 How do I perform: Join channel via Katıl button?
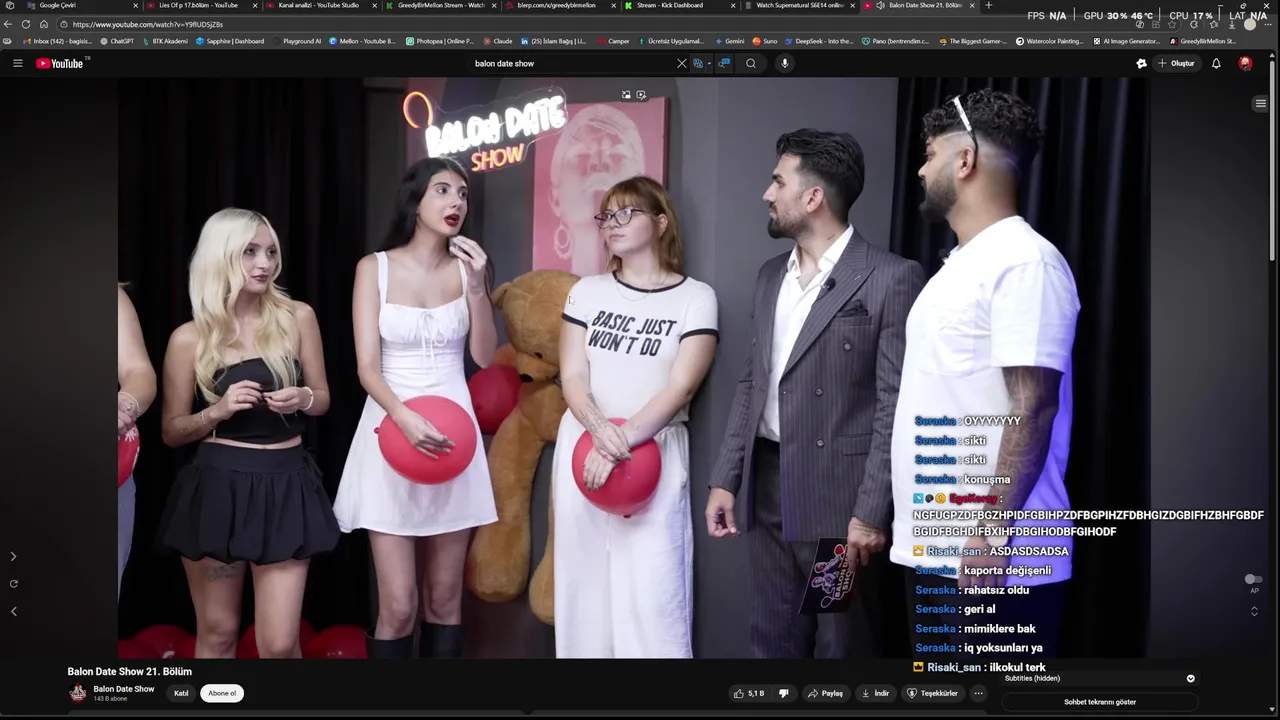coord(181,693)
